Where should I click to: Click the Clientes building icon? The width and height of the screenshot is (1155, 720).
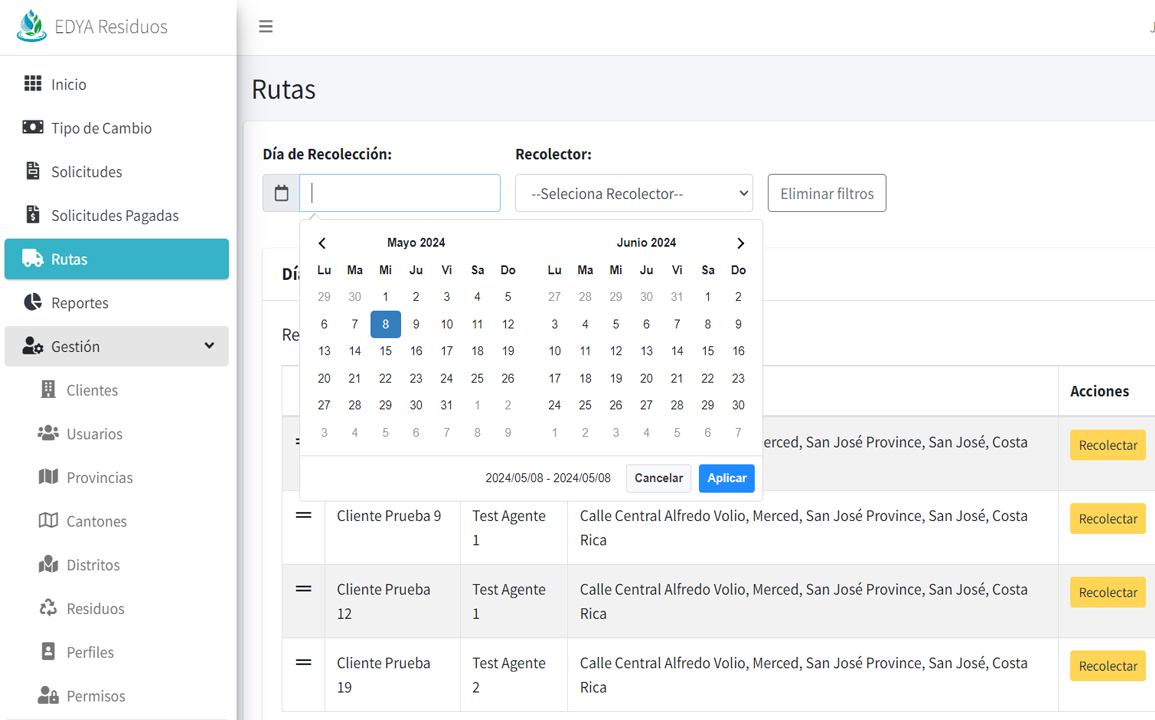48,390
